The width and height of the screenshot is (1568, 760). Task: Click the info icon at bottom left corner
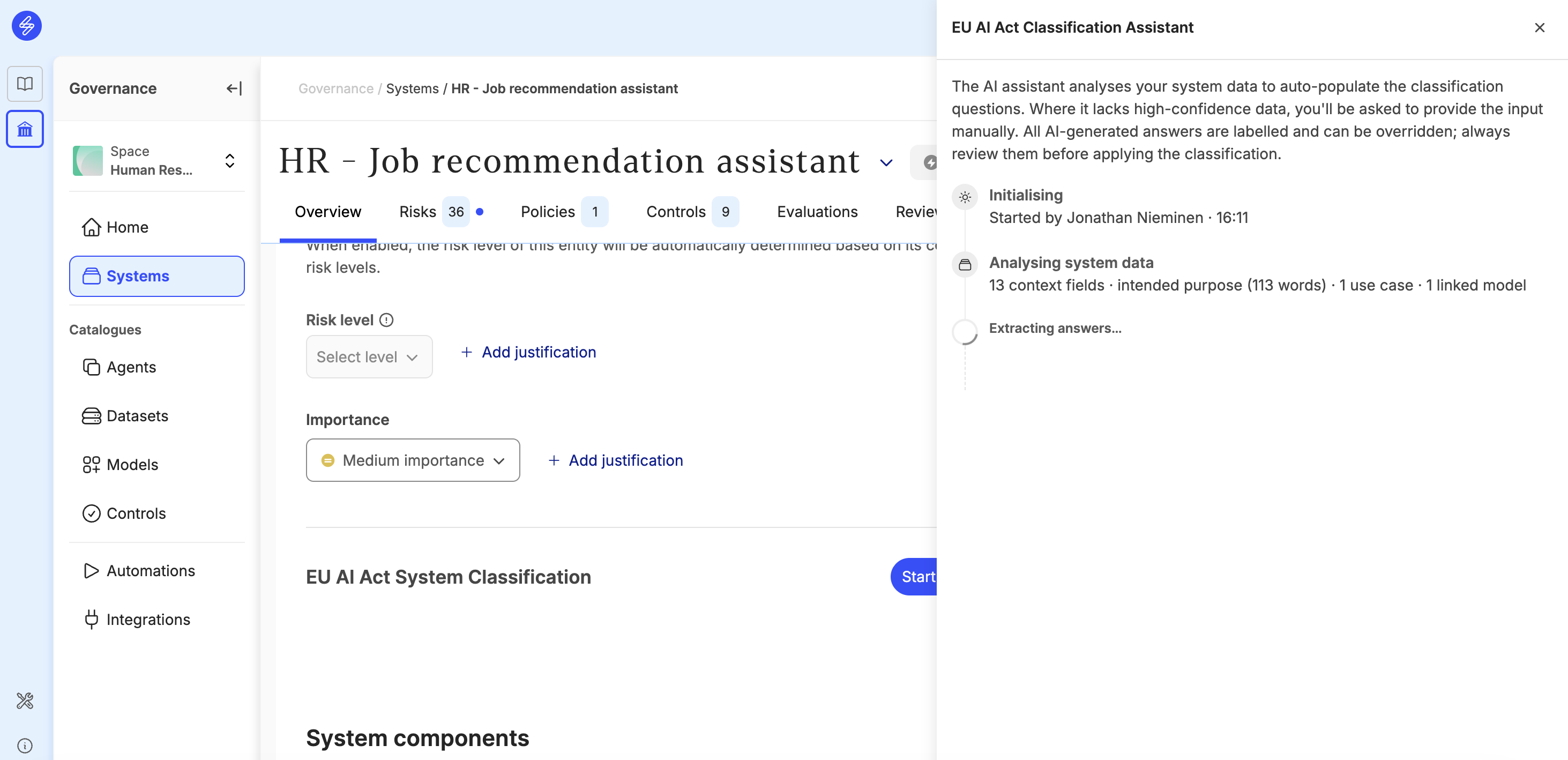point(25,746)
